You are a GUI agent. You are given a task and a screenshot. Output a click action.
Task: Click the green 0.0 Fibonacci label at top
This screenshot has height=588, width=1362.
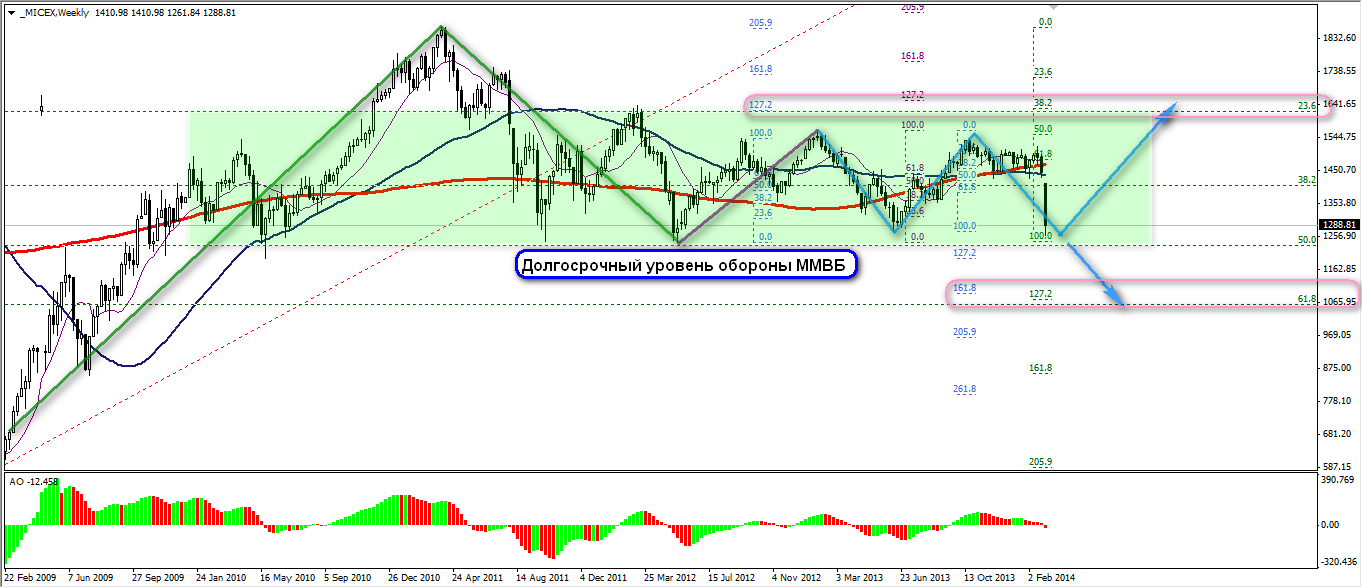(x=1045, y=22)
